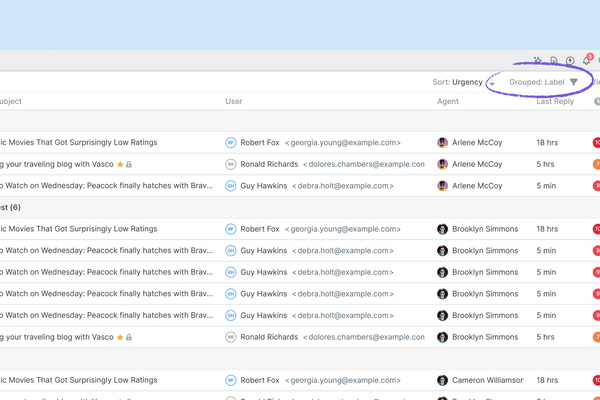Click agent name Cameron Williamson

[488, 380]
